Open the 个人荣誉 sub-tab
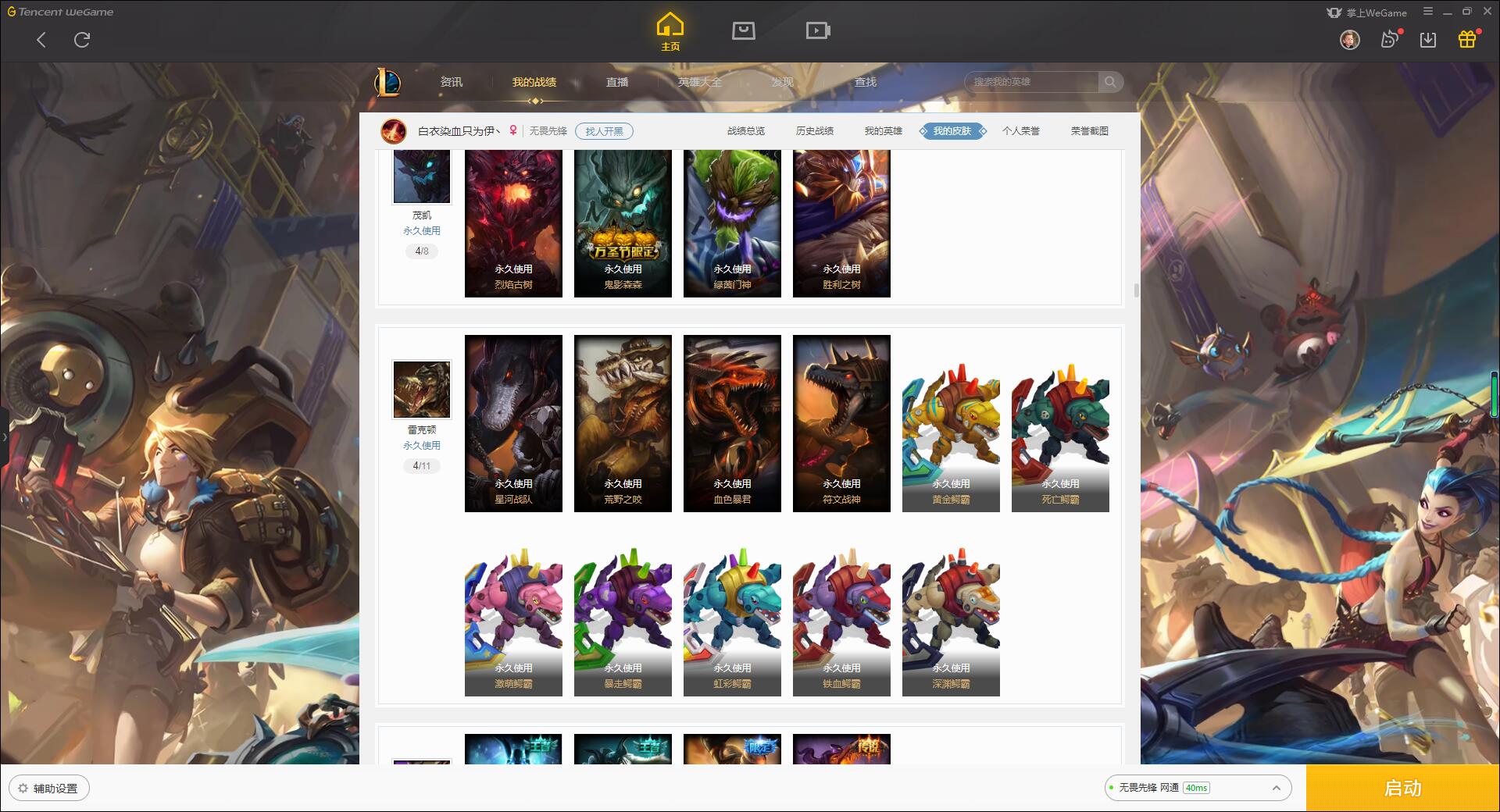The image size is (1500, 812). pyautogui.click(x=1021, y=131)
